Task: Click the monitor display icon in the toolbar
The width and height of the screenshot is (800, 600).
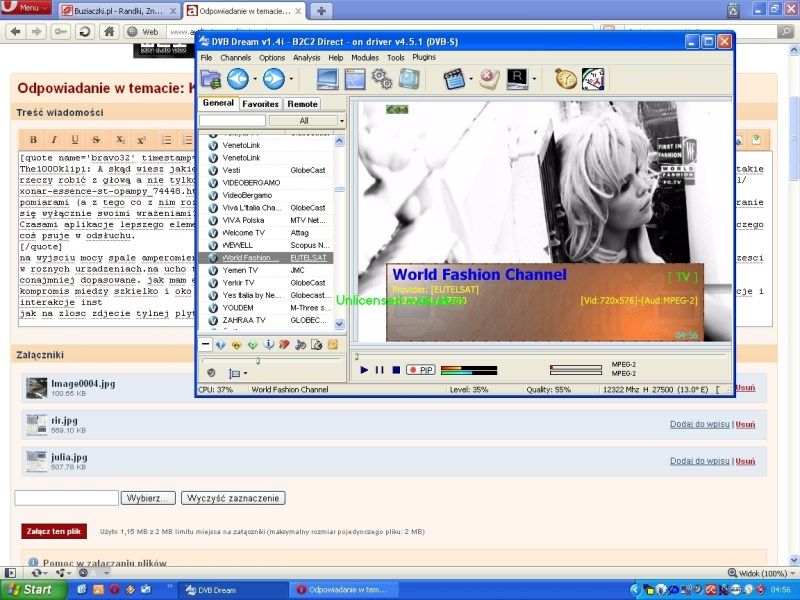Action: (x=327, y=79)
